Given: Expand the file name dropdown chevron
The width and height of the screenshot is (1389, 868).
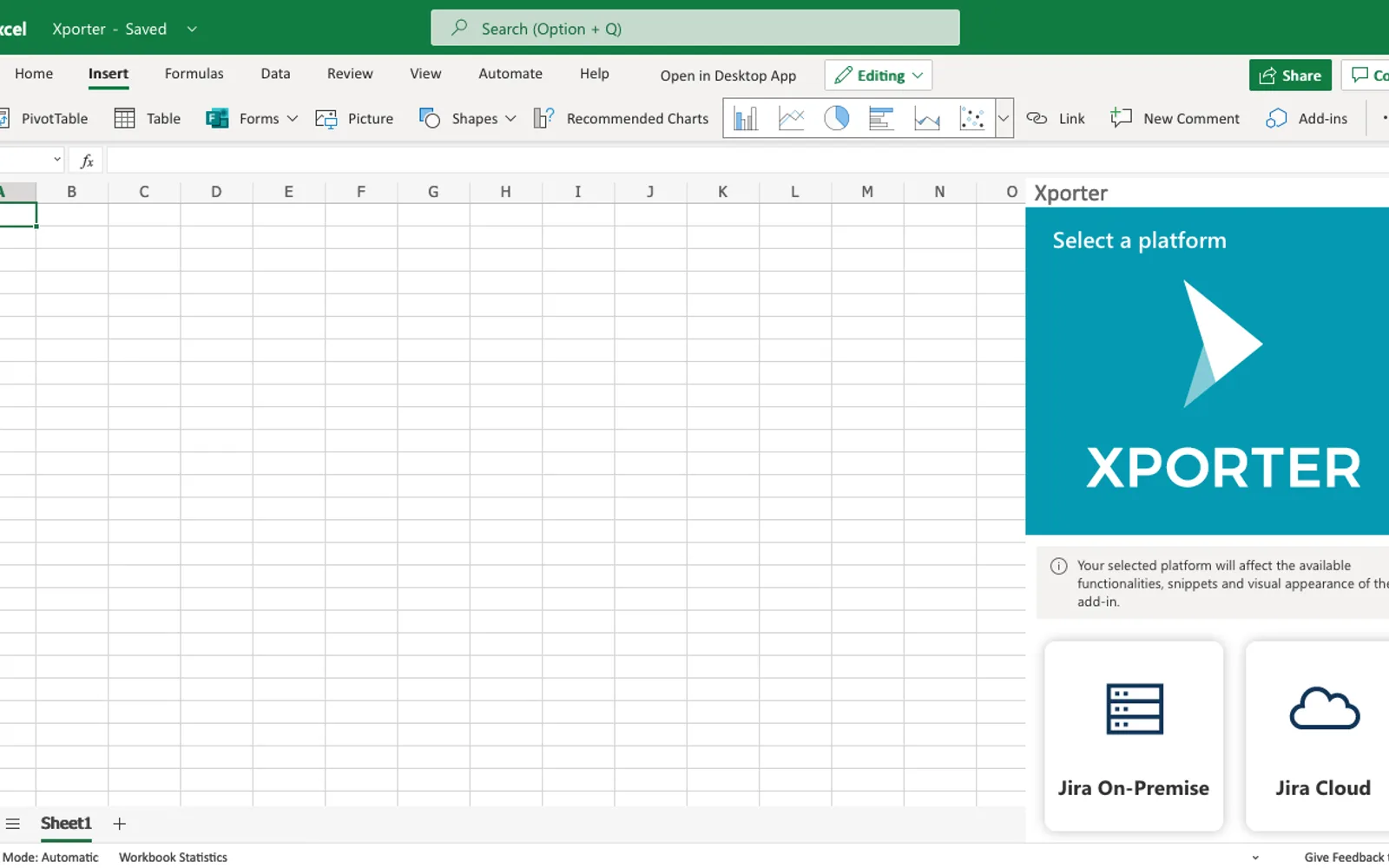Looking at the screenshot, I should 192,29.
